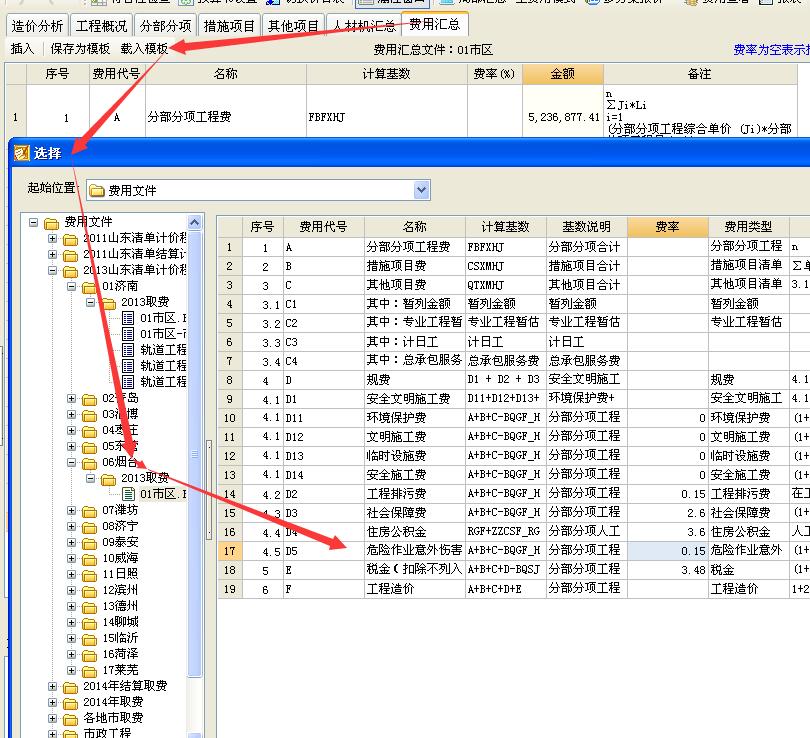Image resolution: width=810 pixels, height=738 pixels.
Task: Switch to the 费用汇总 tab
Action: [x=434, y=24]
